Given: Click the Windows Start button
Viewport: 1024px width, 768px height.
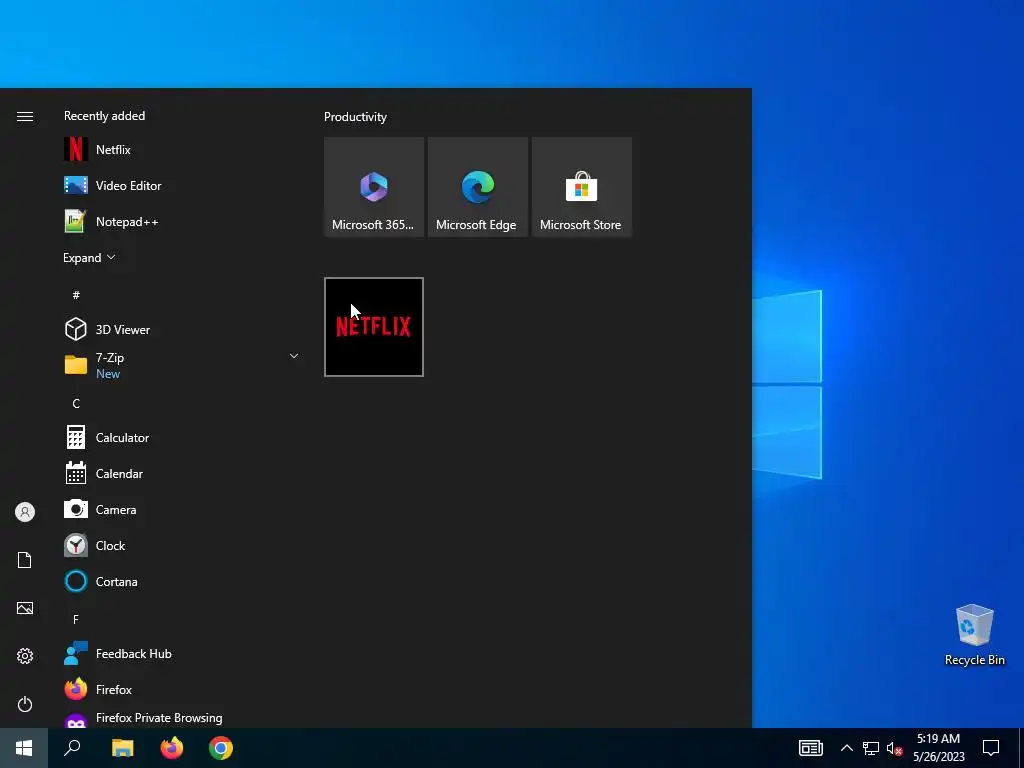Looking at the screenshot, I should [x=24, y=748].
